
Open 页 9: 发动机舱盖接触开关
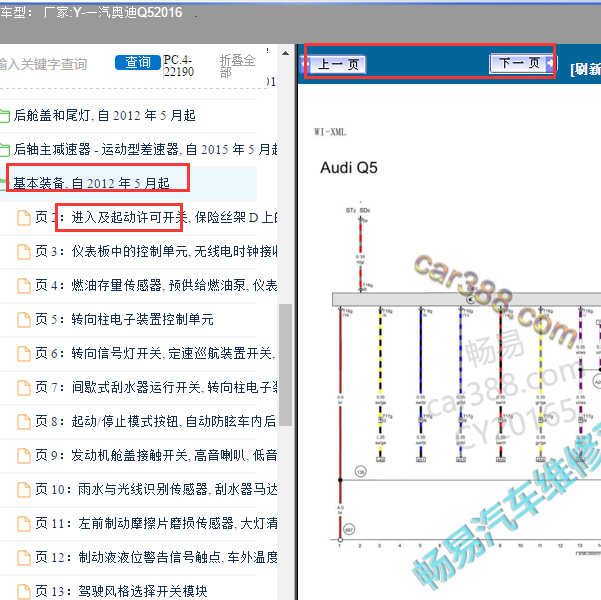point(156,455)
